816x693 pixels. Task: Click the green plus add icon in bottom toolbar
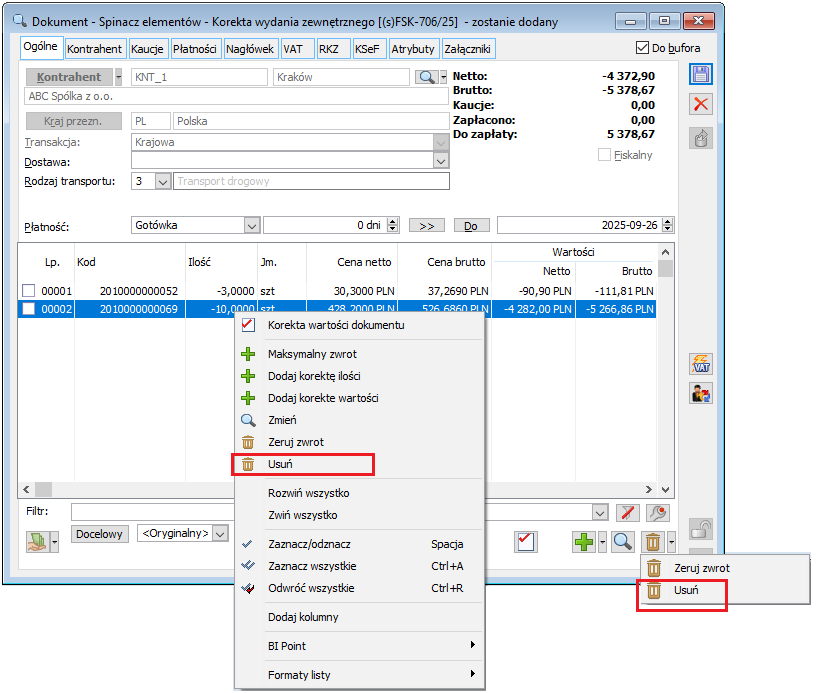583,542
